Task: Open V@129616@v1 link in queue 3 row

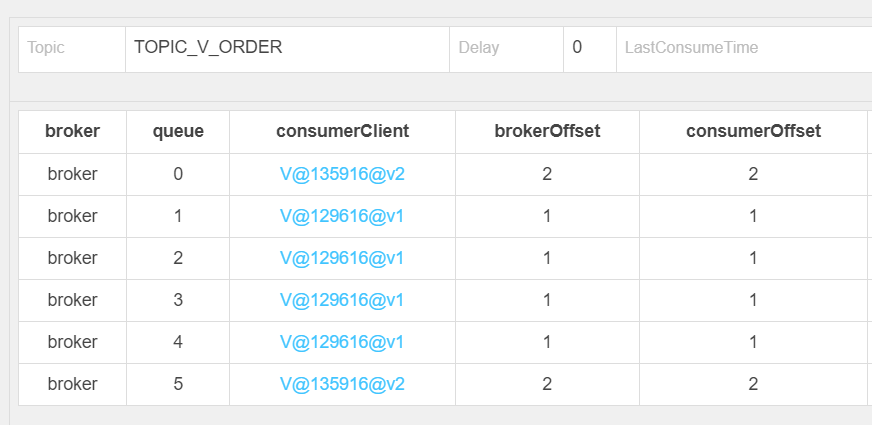Action: [x=342, y=300]
